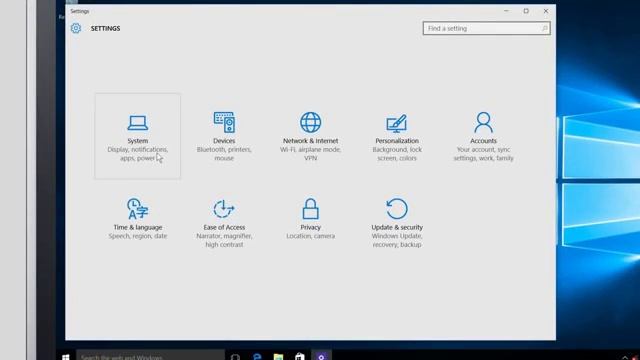The width and height of the screenshot is (640, 360).
Task: Click the taskbar Search the web and Windows box
Action: [x=150, y=356]
